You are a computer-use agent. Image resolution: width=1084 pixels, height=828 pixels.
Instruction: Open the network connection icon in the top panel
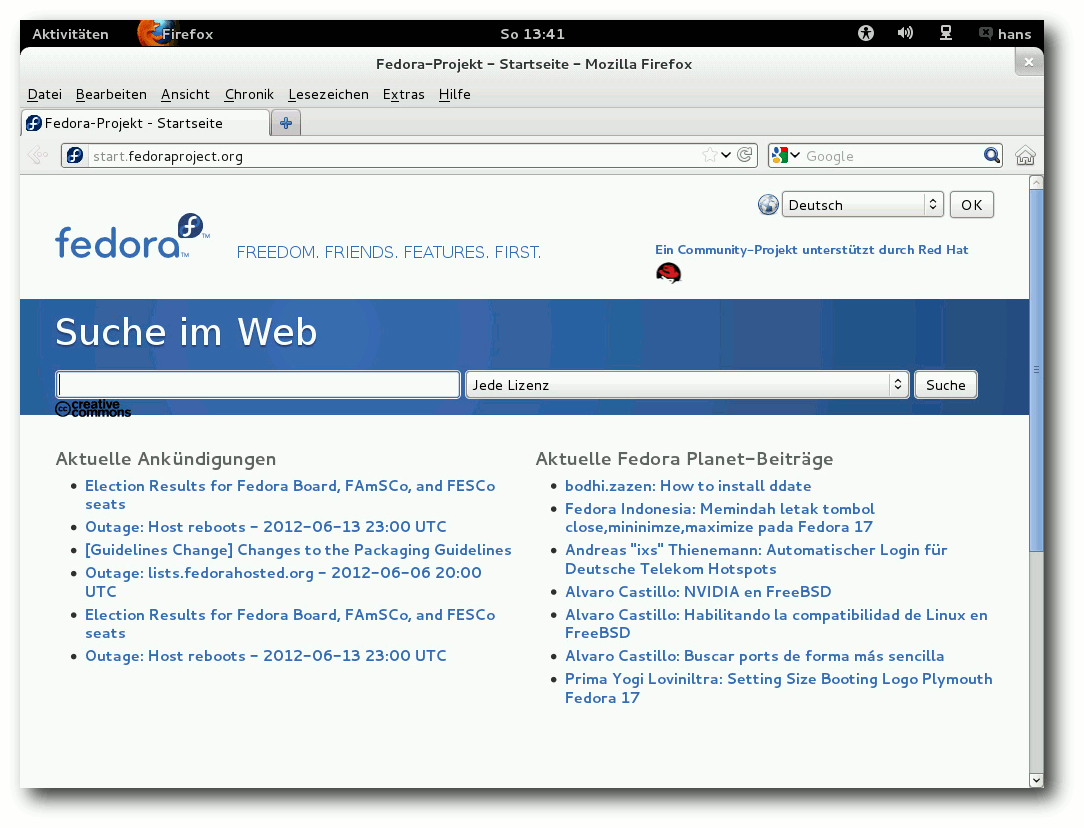[946, 33]
